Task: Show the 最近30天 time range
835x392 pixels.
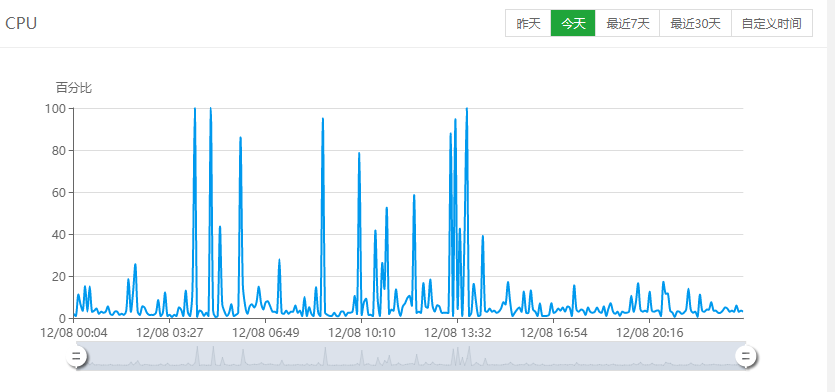Action: coord(695,23)
